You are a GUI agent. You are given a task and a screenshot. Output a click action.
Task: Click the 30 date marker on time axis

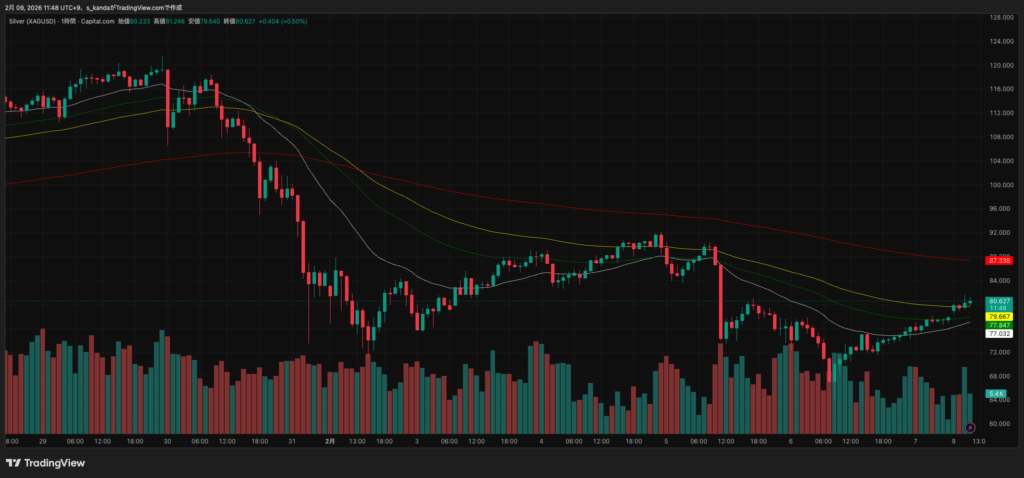pyautogui.click(x=167, y=441)
